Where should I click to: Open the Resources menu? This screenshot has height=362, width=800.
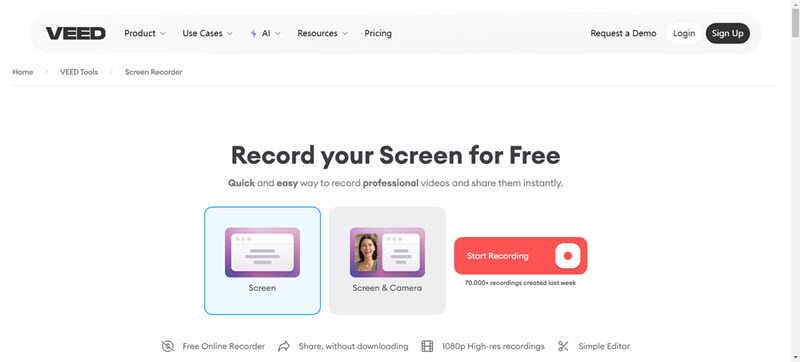(322, 33)
